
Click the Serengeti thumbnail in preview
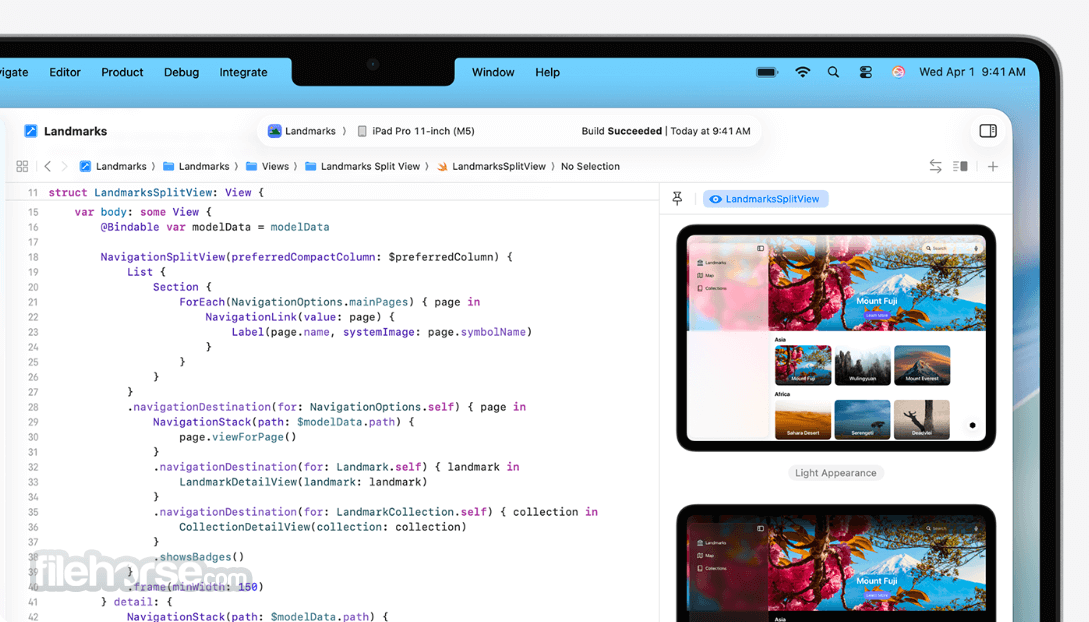[863, 419]
